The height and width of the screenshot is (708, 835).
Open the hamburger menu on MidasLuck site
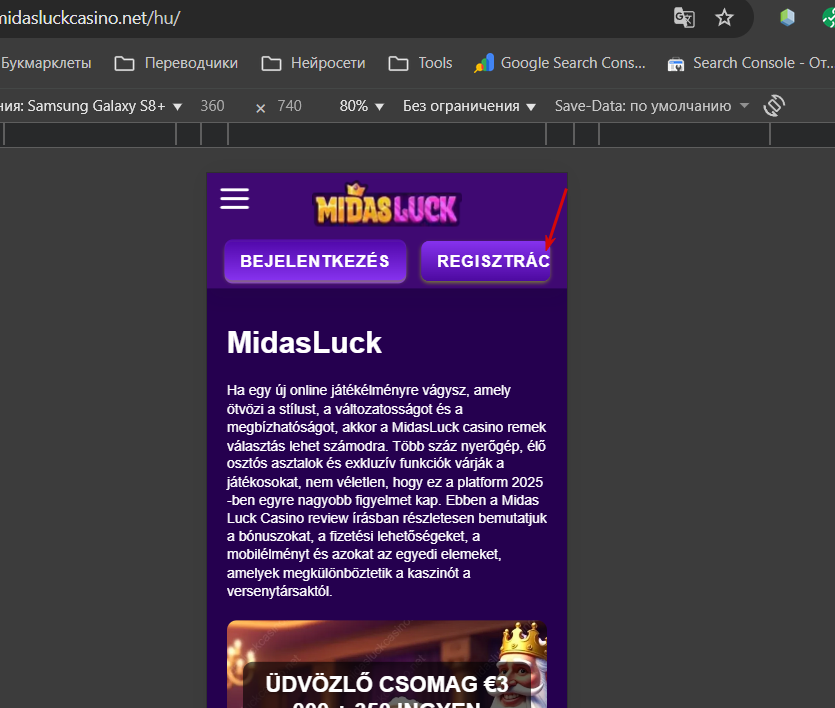234,199
